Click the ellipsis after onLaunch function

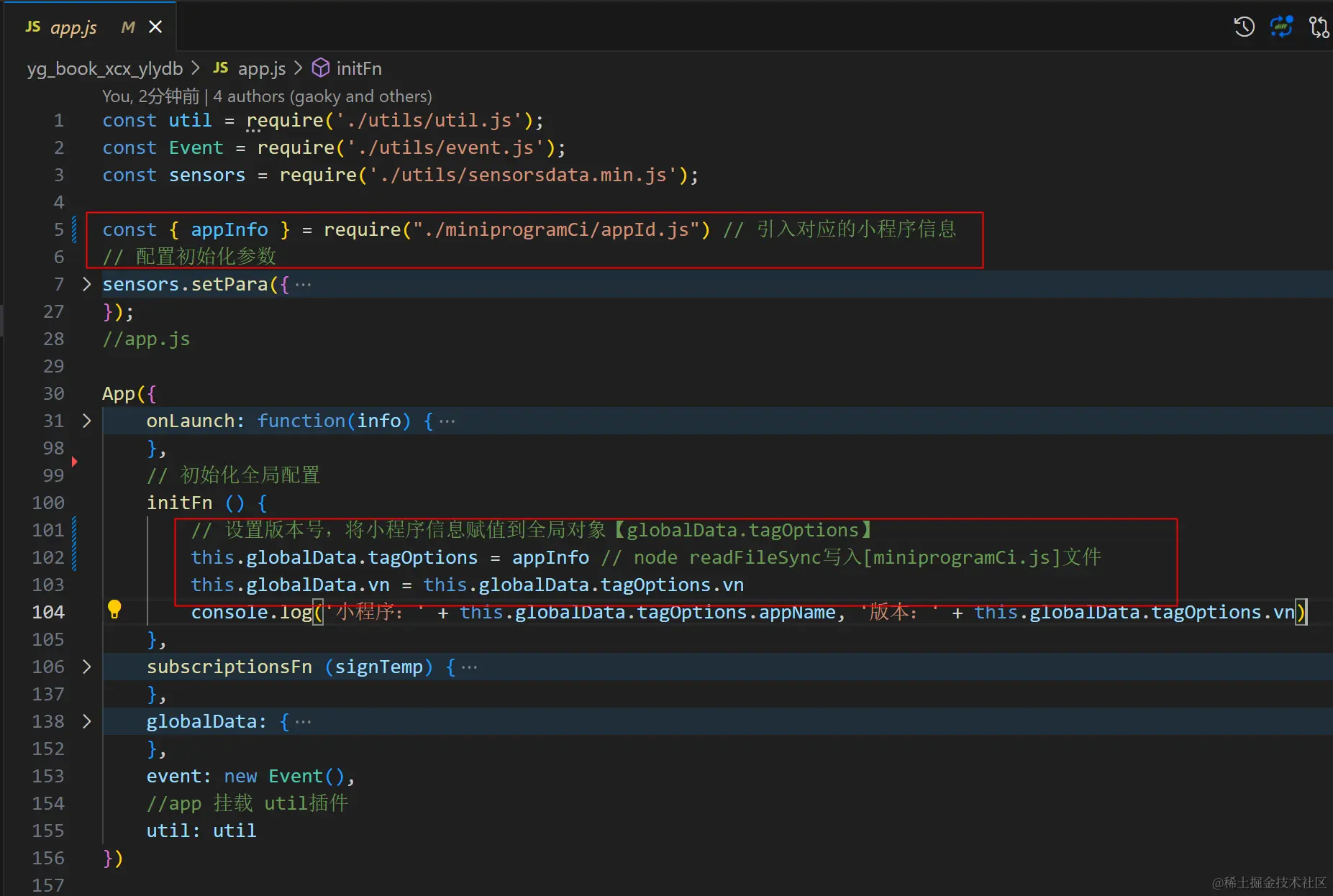[x=447, y=421]
